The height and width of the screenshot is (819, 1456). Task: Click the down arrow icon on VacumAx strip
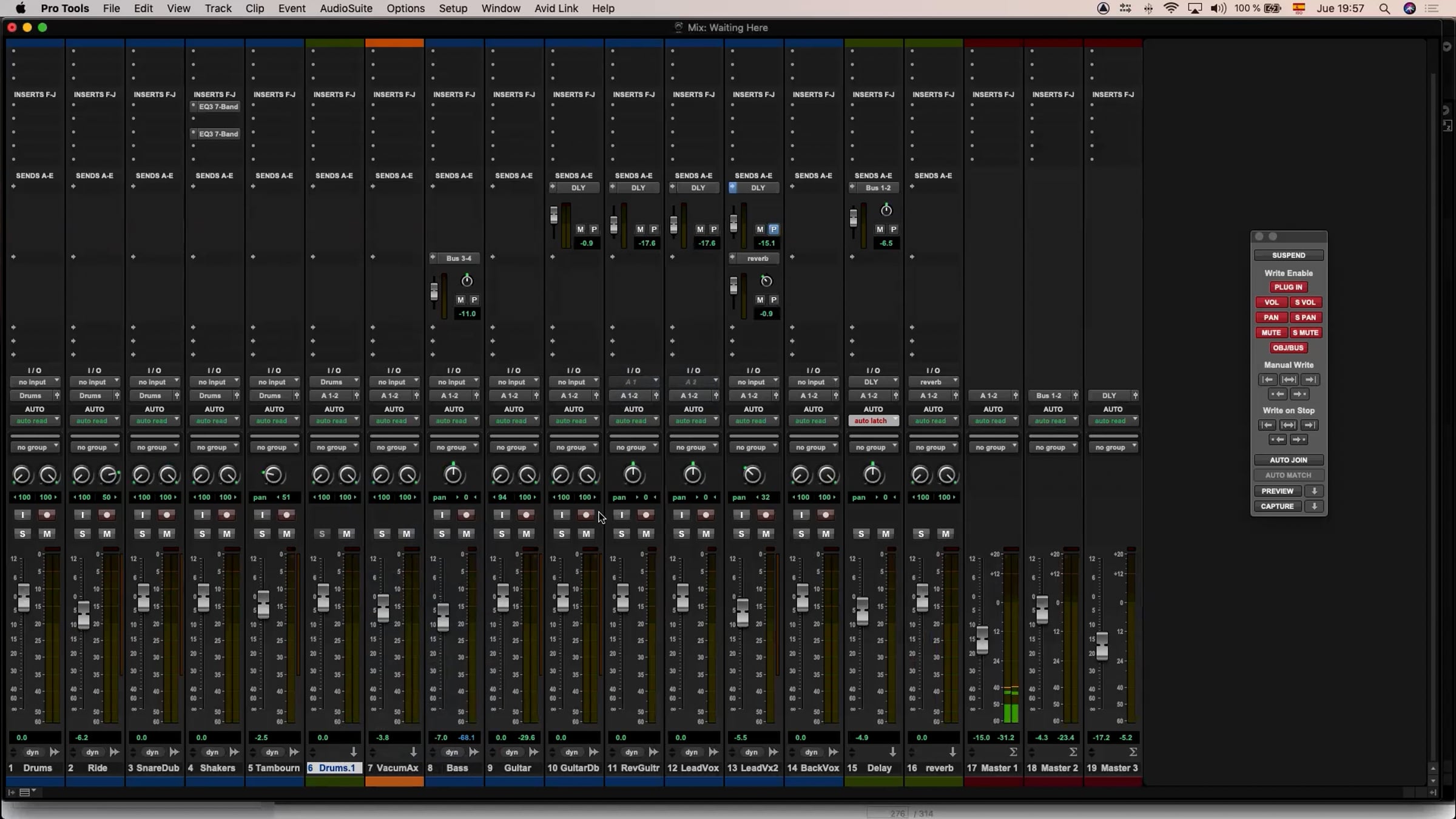click(x=414, y=752)
